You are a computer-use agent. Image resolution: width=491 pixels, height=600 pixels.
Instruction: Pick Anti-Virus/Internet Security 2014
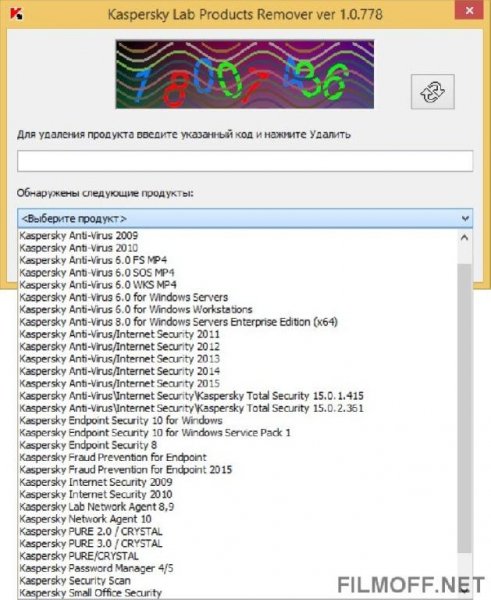238,371
